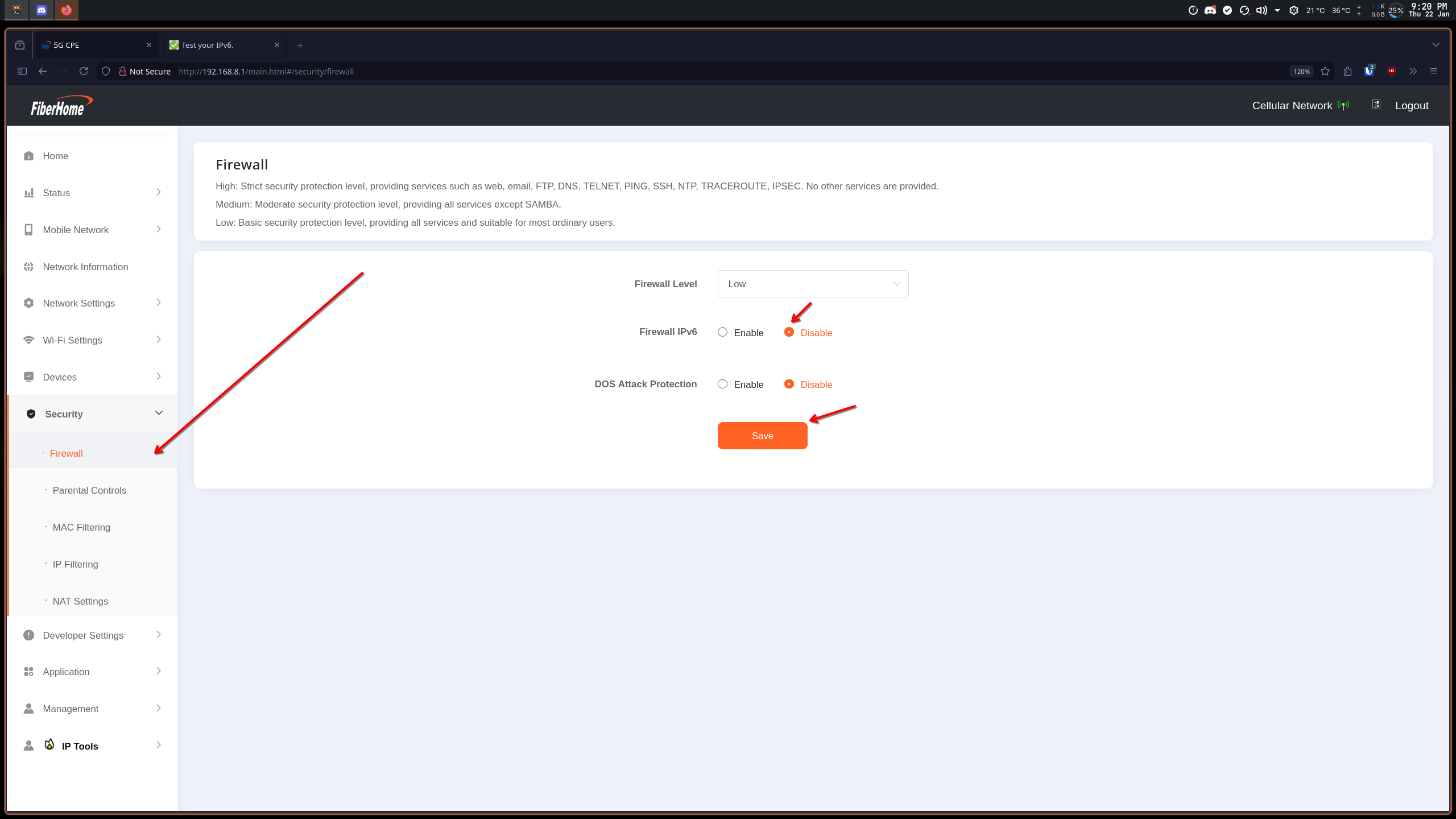Viewport: 1456px width, 819px height.
Task: Click the SIM card icon beside Logout
Action: [x=1376, y=105]
